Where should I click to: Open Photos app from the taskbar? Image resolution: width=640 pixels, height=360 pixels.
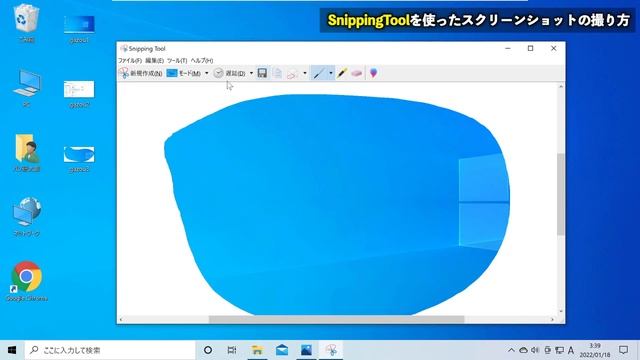tap(306, 350)
